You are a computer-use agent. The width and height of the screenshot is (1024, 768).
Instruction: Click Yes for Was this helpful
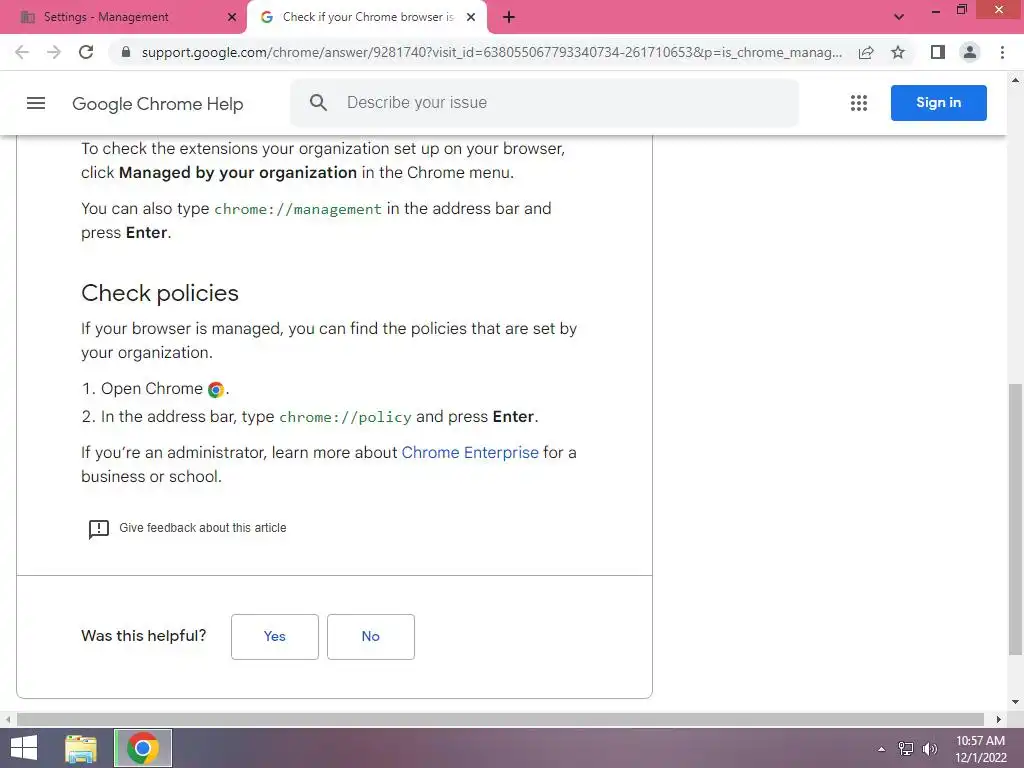275,637
